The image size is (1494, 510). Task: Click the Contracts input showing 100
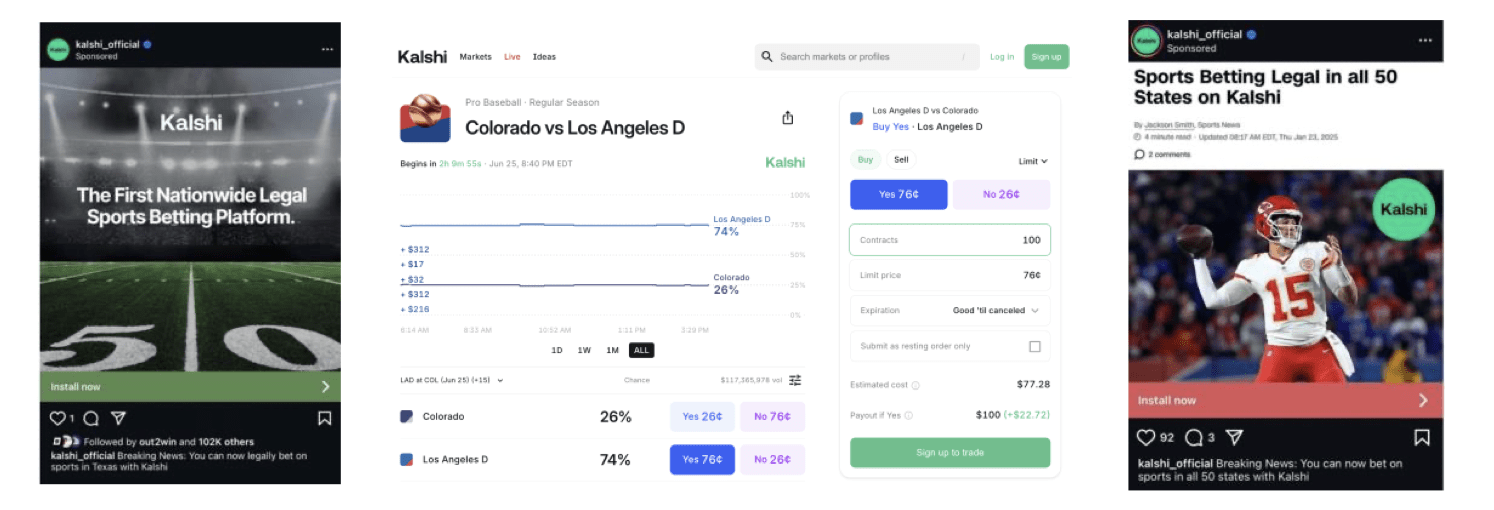coord(950,240)
